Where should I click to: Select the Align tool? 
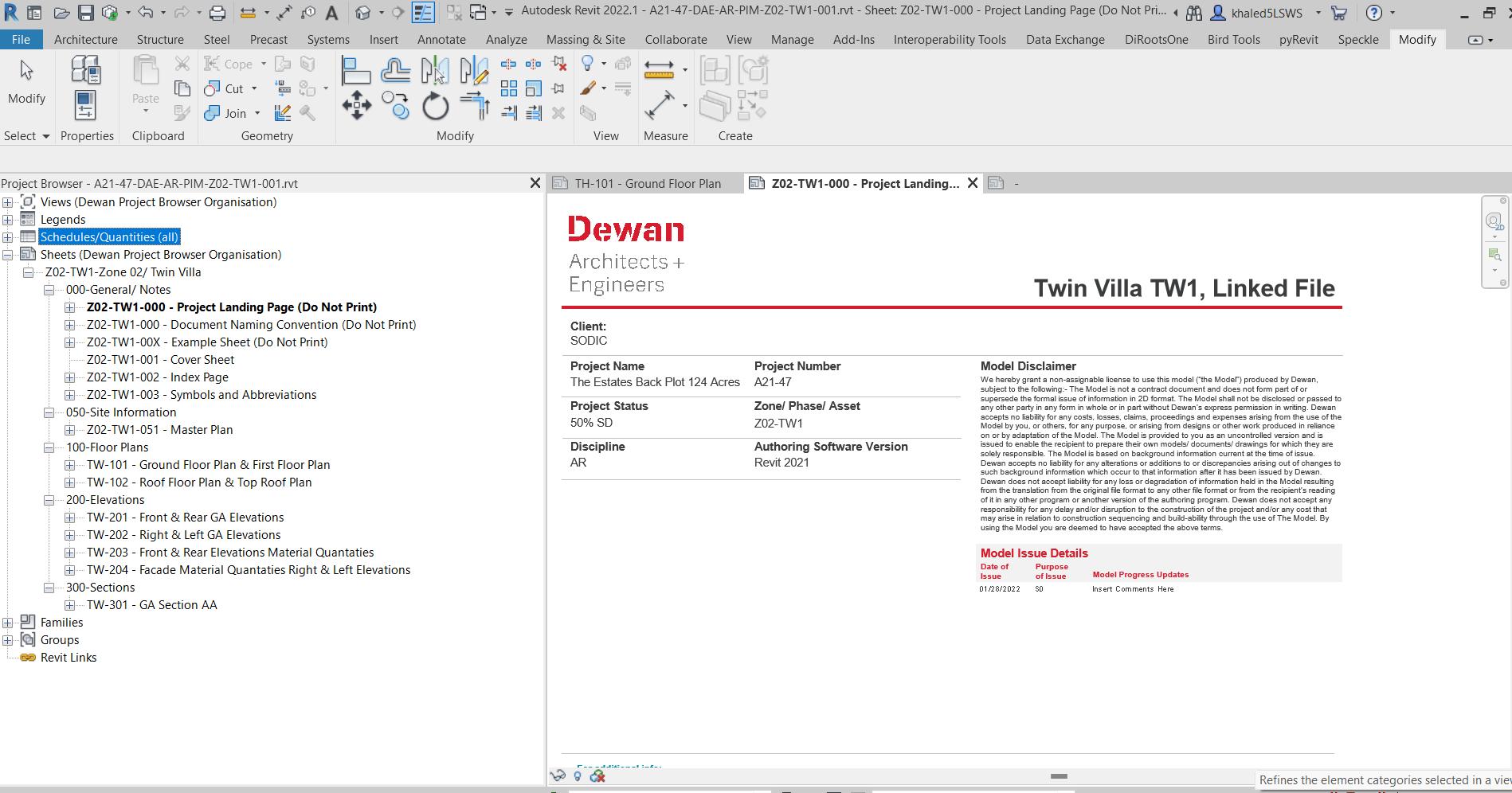[355, 71]
